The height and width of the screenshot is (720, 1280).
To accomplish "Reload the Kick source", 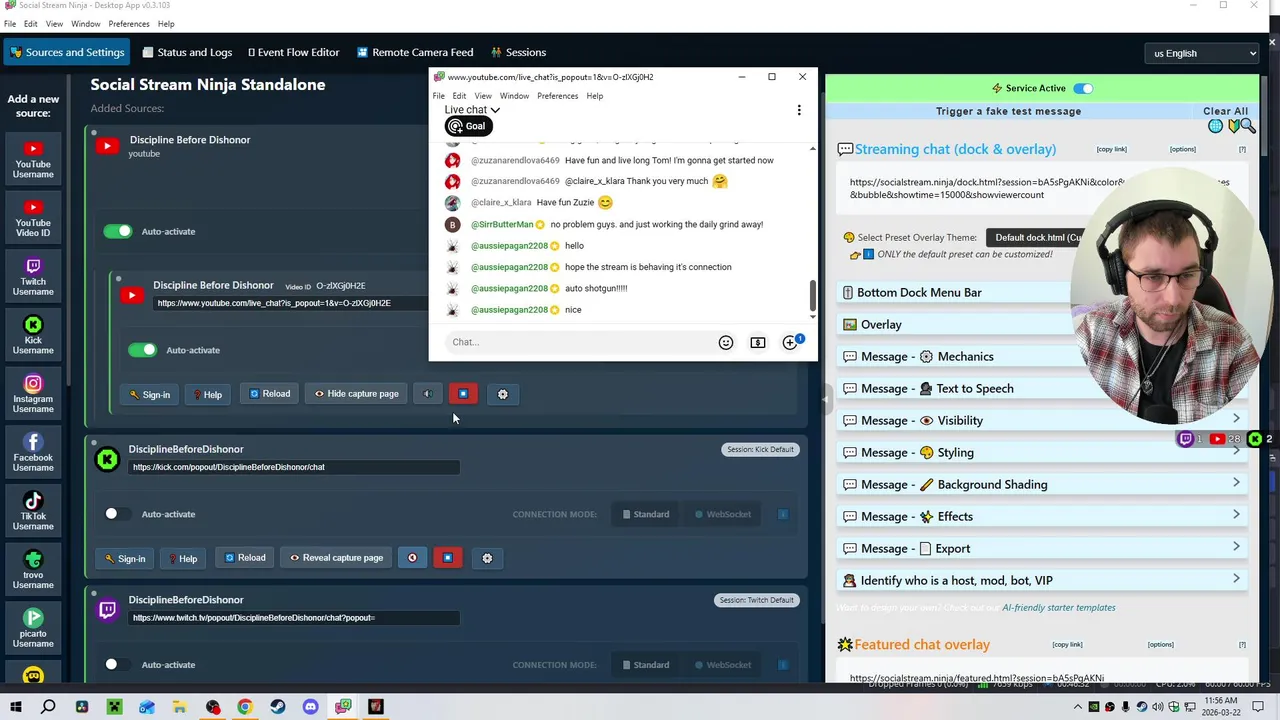I will click(245, 558).
